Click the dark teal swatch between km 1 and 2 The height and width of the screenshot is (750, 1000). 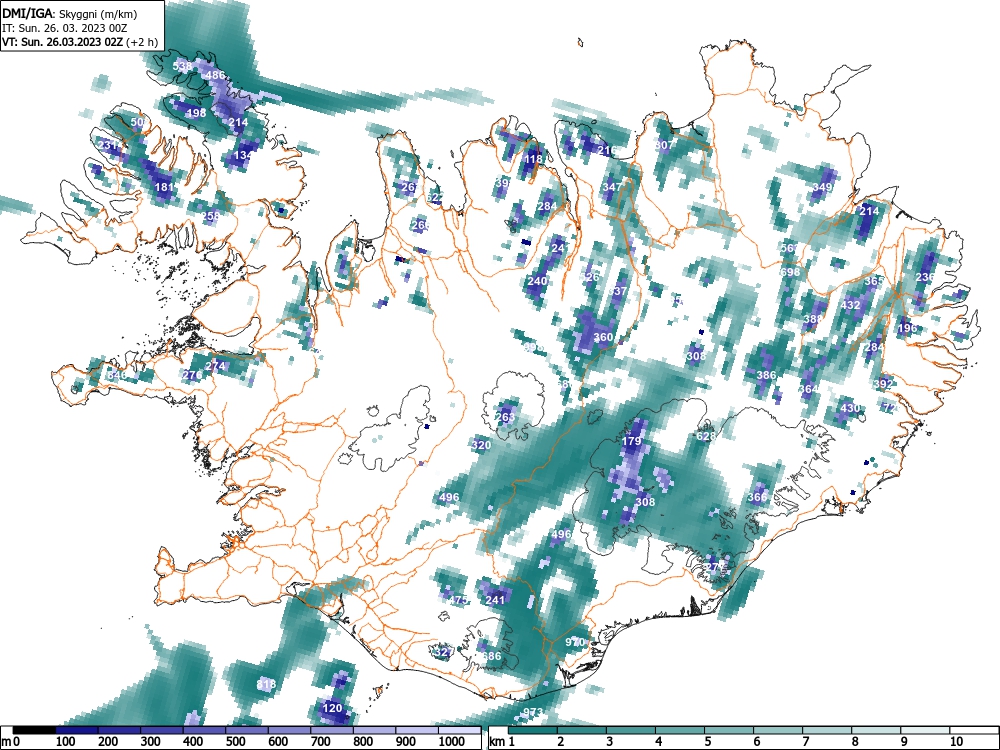pos(533,730)
